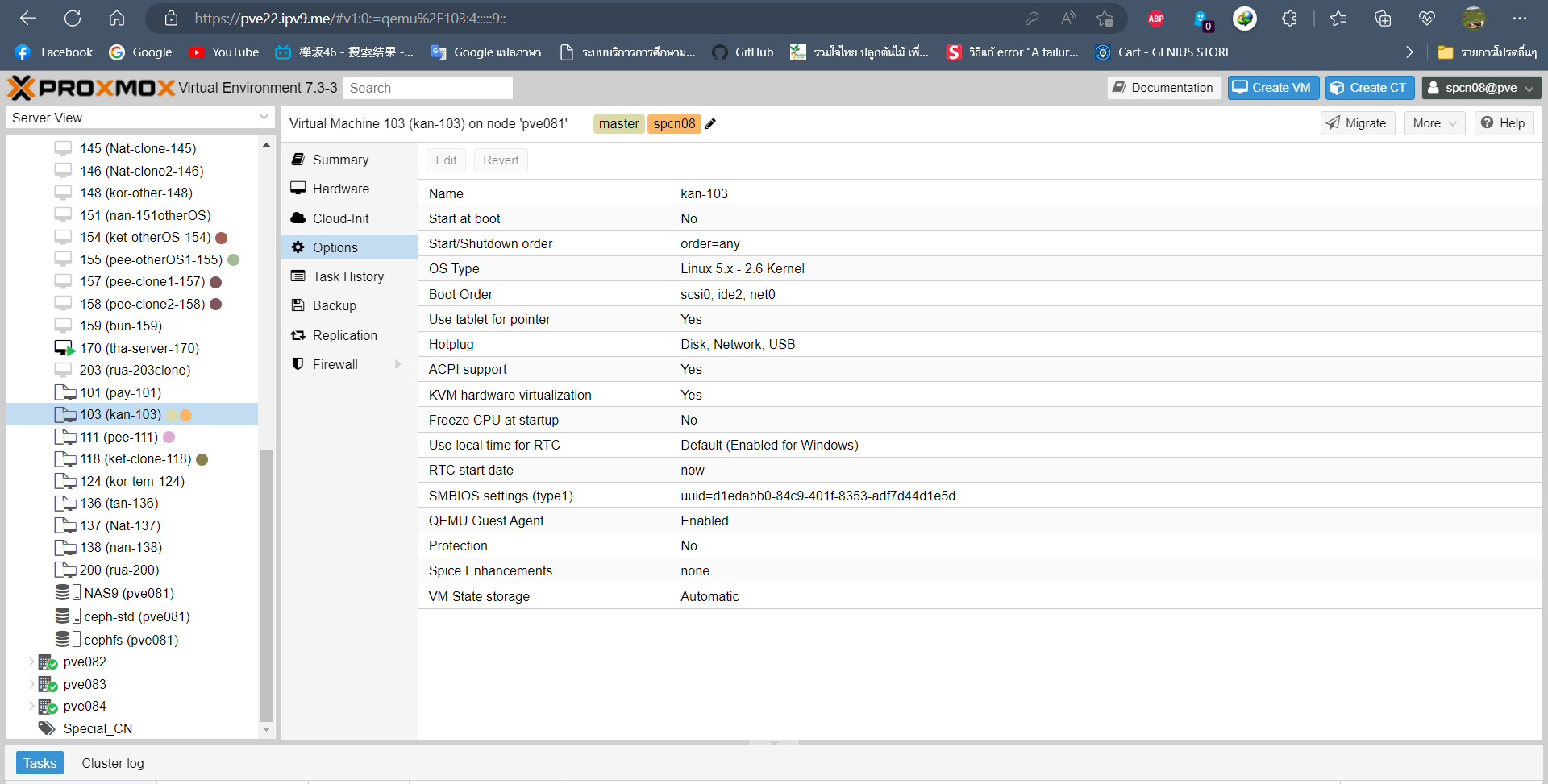The image size is (1548, 784).
Task: Click the master tag label
Action: 618,123
